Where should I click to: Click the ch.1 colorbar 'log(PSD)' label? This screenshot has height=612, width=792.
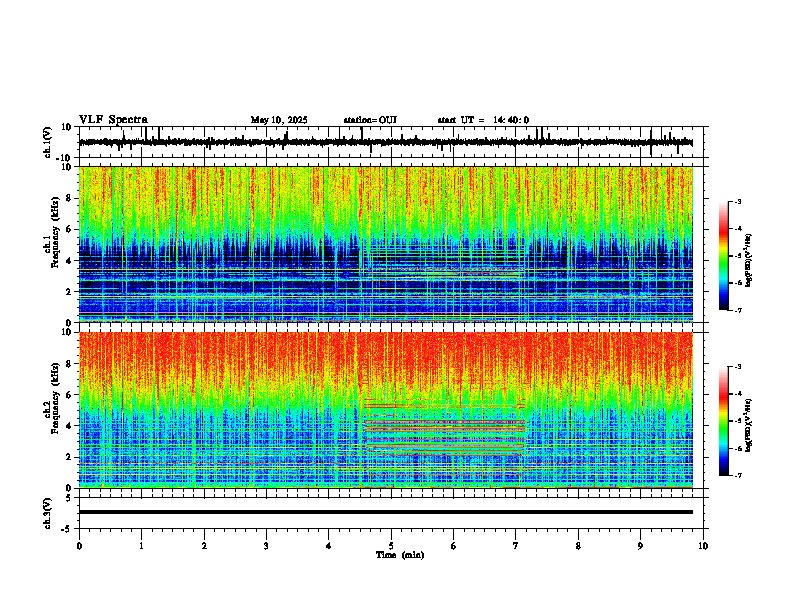coord(749,260)
